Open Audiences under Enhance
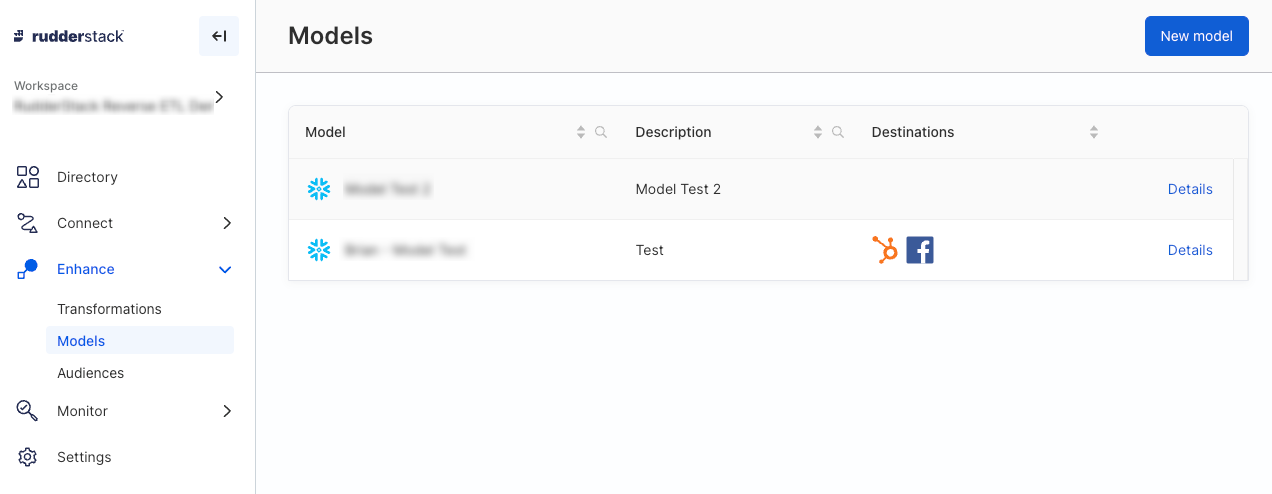 [x=91, y=373]
